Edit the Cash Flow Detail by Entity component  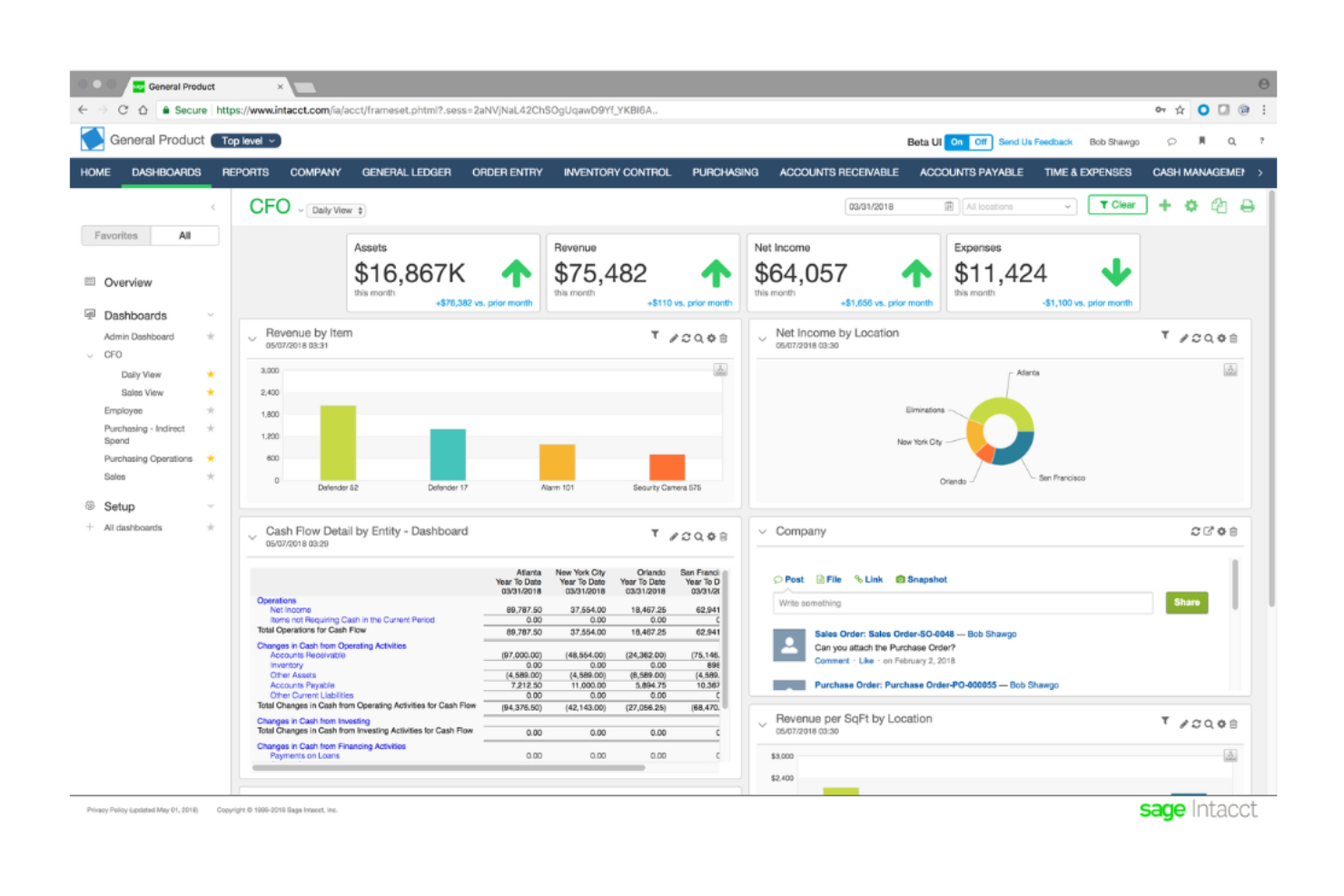(x=672, y=537)
